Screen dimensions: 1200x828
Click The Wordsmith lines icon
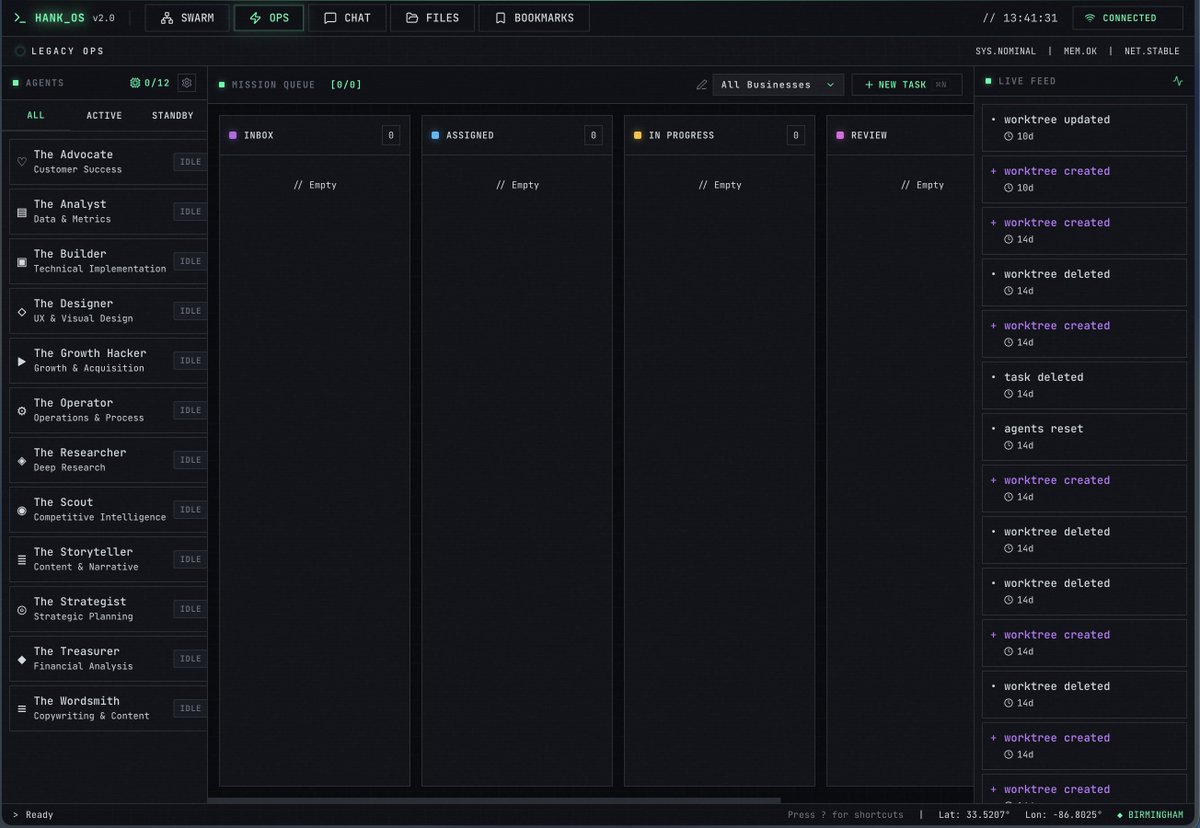click(22, 709)
